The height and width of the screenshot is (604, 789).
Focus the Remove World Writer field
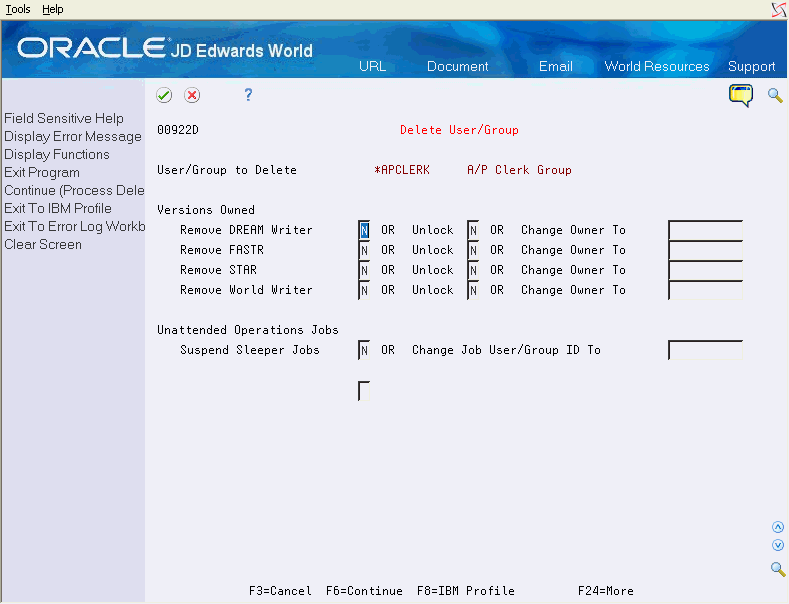click(364, 290)
